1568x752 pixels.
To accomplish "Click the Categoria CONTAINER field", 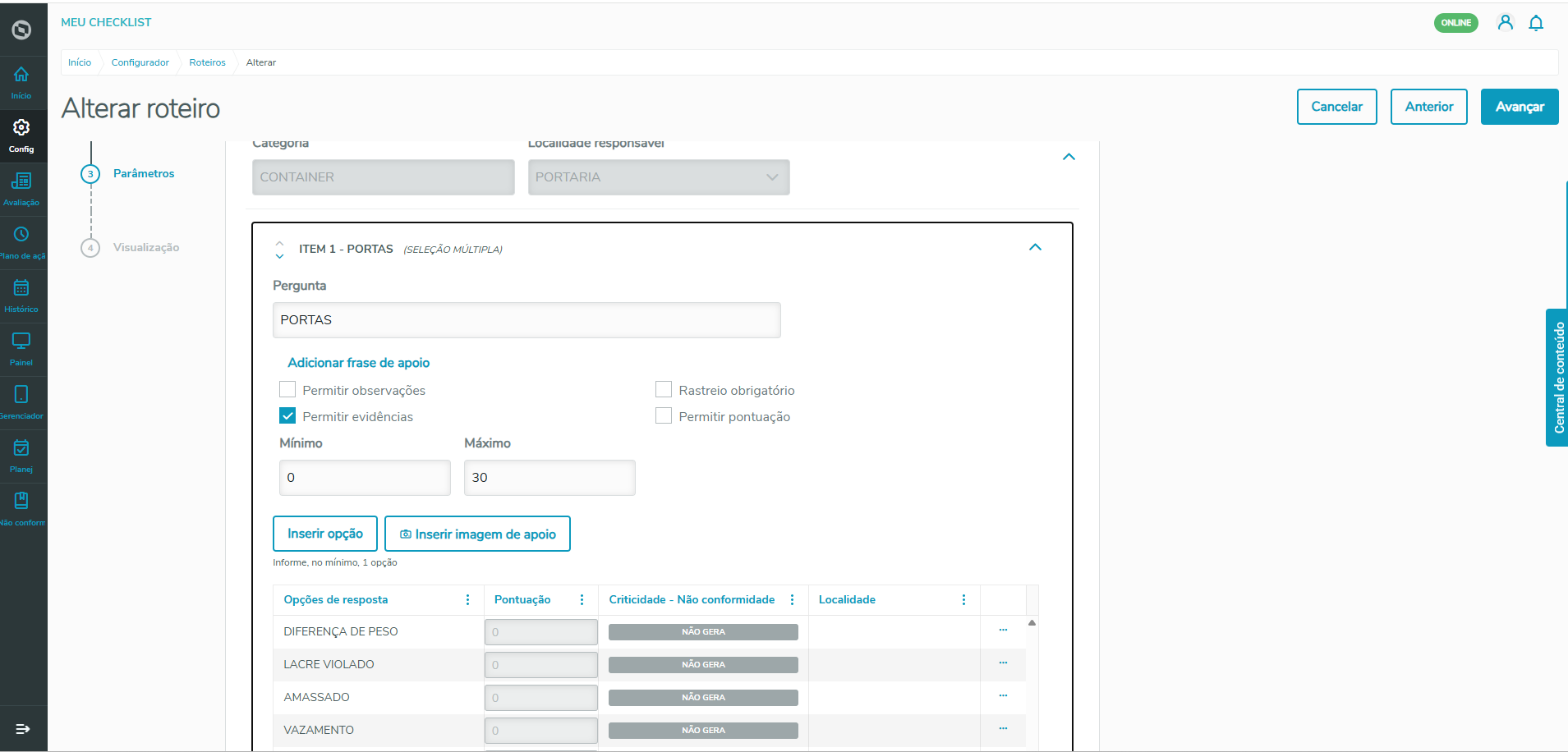I will pos(384,177).
